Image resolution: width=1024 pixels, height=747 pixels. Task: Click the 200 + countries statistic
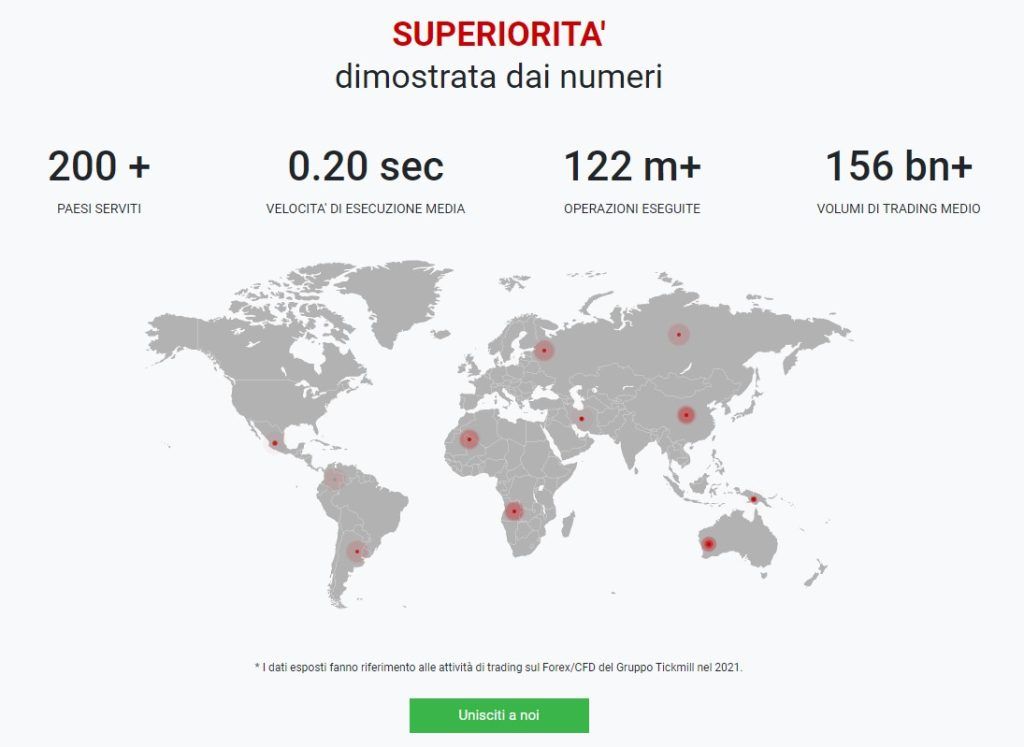[99, 166]
